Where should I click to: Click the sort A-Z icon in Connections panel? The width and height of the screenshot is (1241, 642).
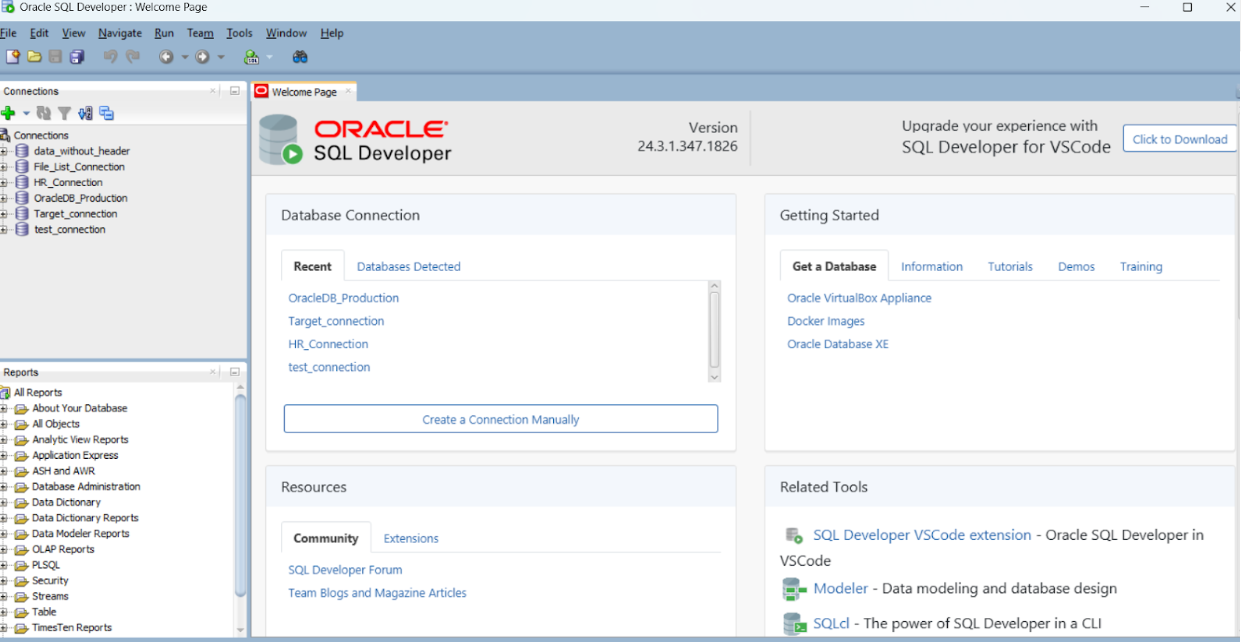84,112
